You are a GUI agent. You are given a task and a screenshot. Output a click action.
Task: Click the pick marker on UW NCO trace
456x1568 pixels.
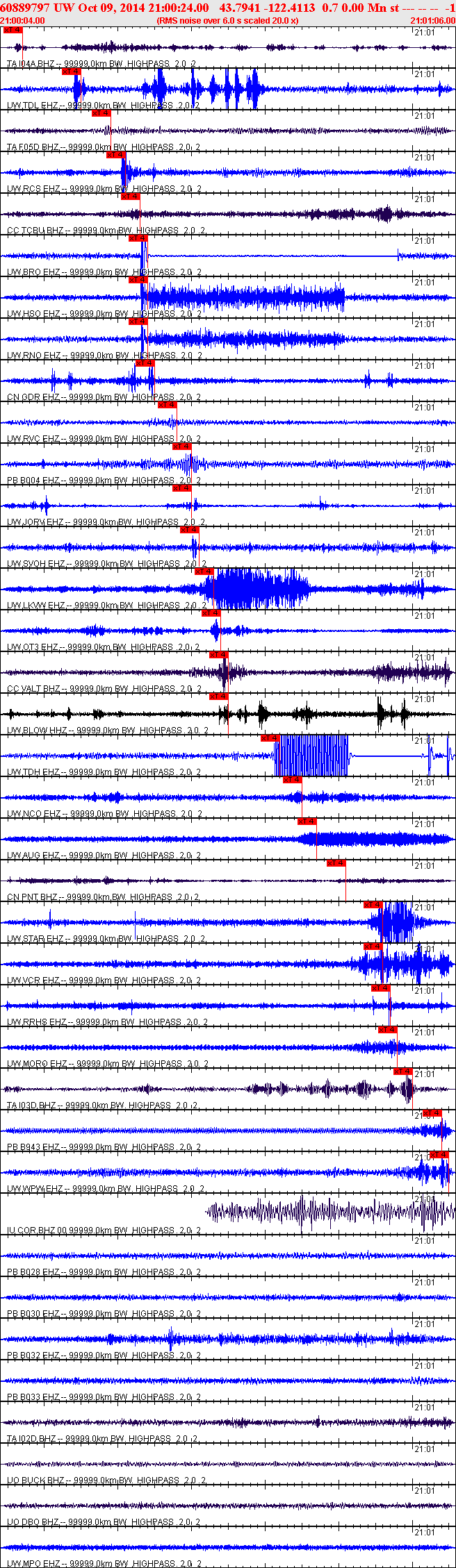tap(292, 780)
